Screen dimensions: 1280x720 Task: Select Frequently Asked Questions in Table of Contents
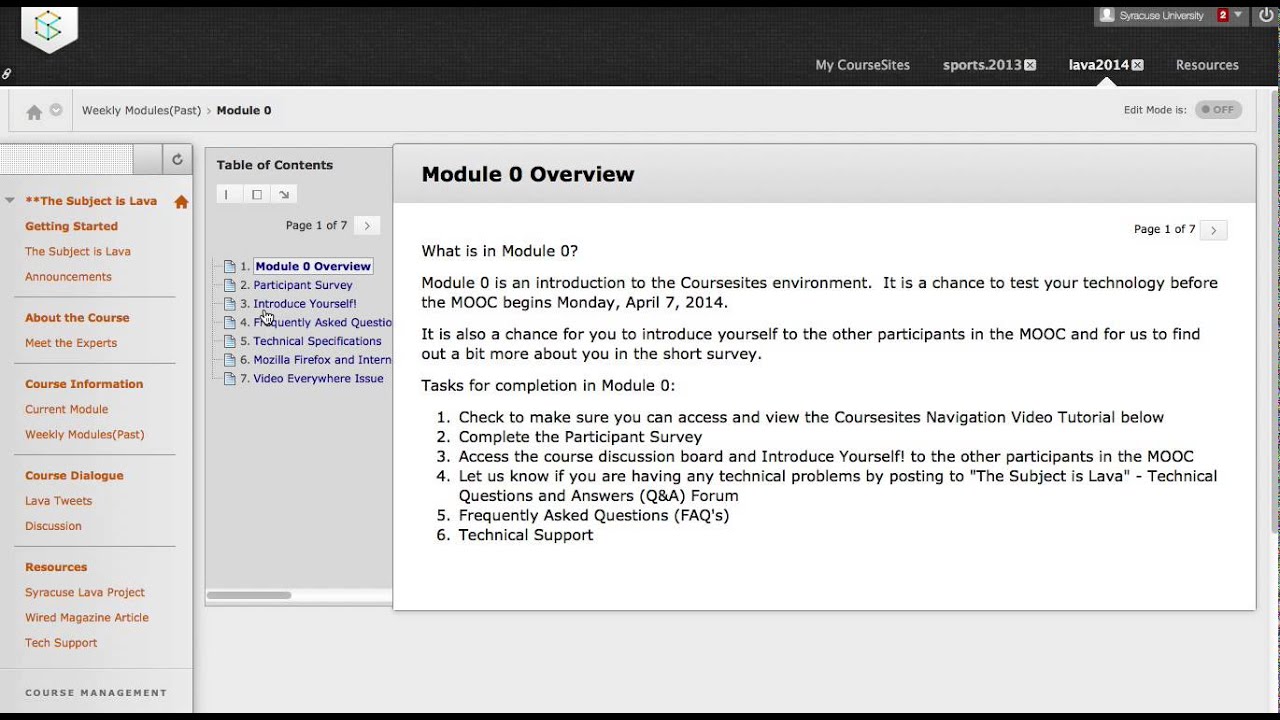click(x=322, y=323)
